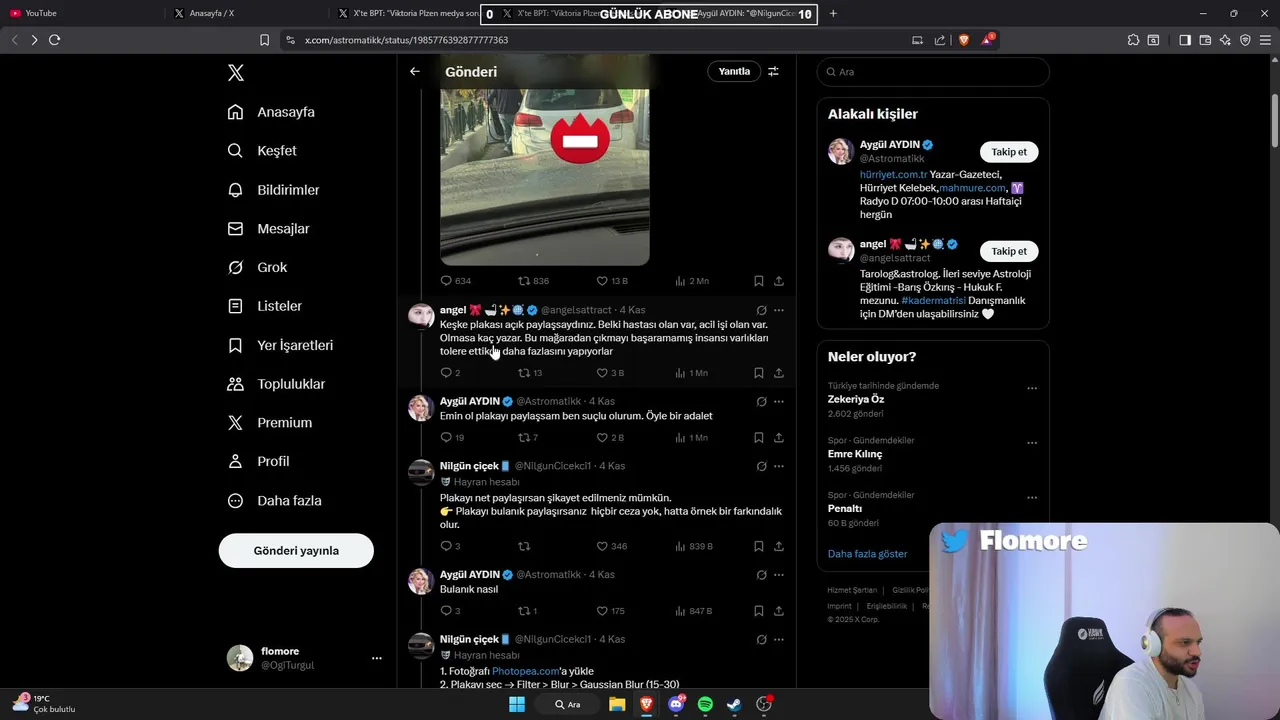The width and height of the screenshot is (1280, 720).
Task: Click the Windows taskbar search box
Action: pyautogui.click(x=568, y=704)
